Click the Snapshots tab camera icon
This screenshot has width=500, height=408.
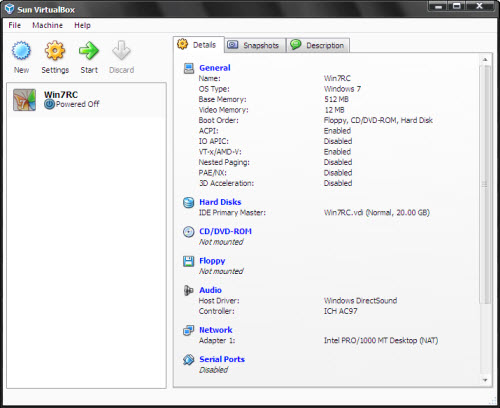[232, 45]
